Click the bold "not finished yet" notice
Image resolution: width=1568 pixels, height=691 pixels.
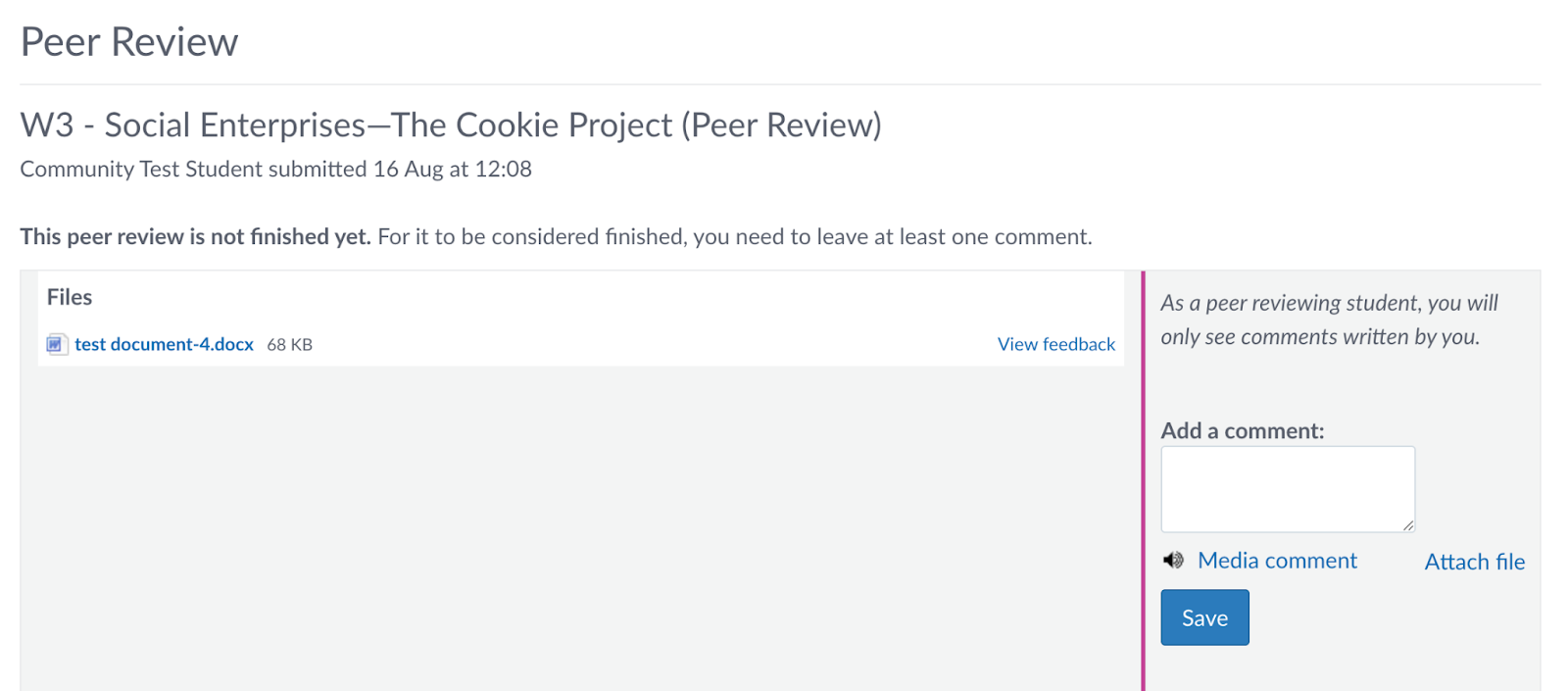[x=195, y=236]
